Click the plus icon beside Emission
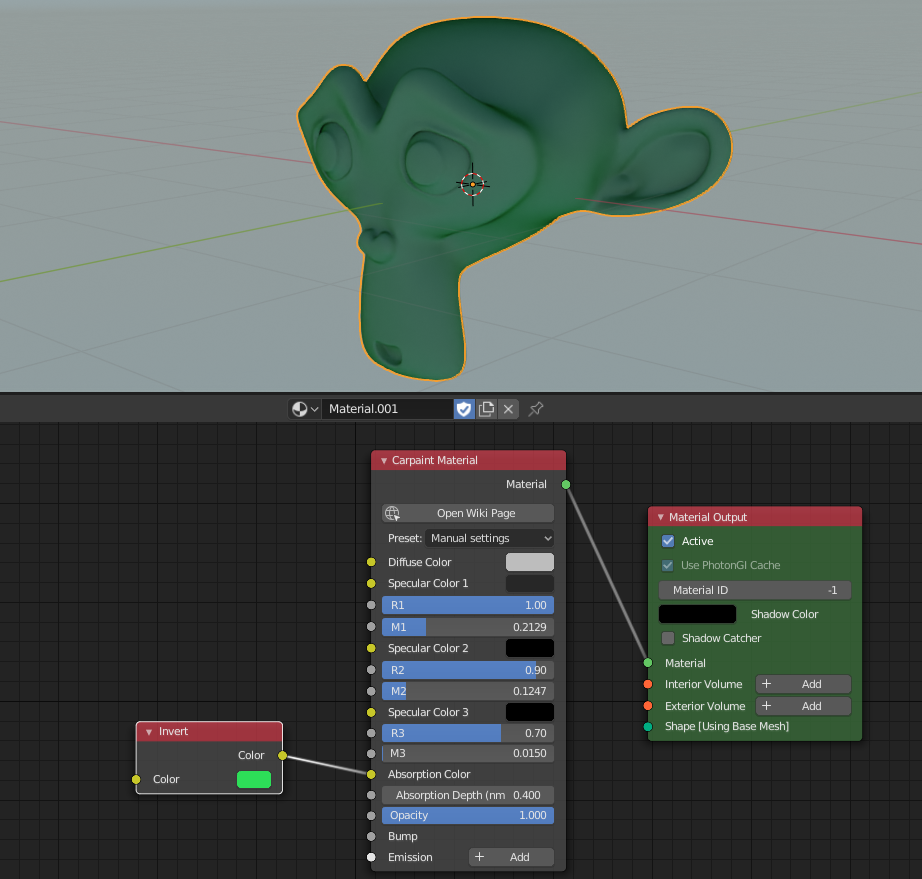This screenshot has height=879, width=922. [479, 857]
